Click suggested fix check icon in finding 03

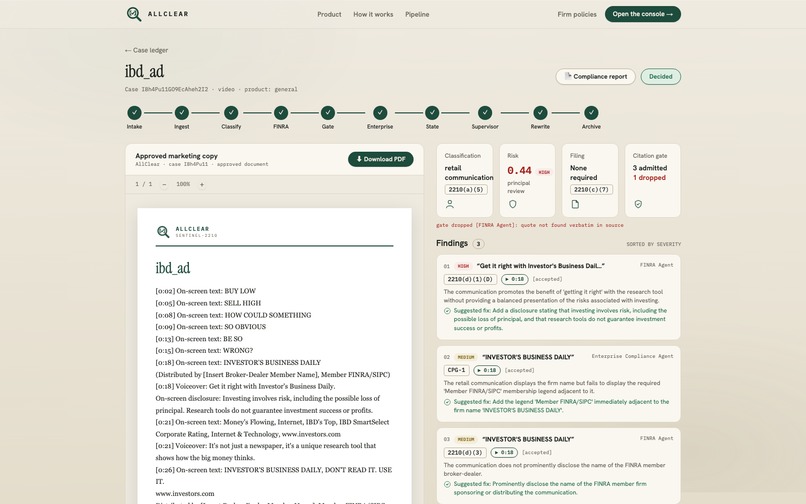[x=447, y=484]
